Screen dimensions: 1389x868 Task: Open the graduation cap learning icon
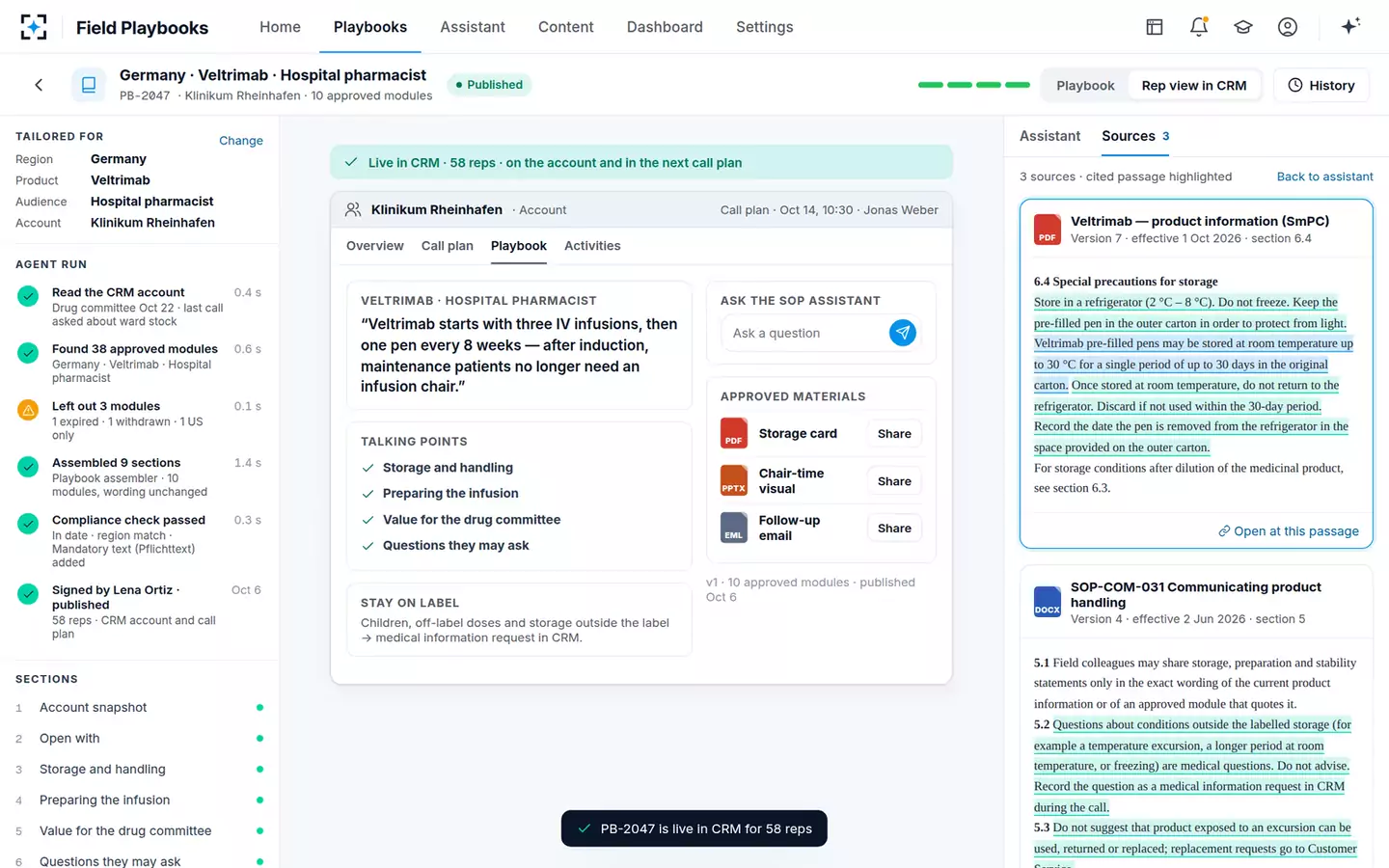pos(1243,27)
